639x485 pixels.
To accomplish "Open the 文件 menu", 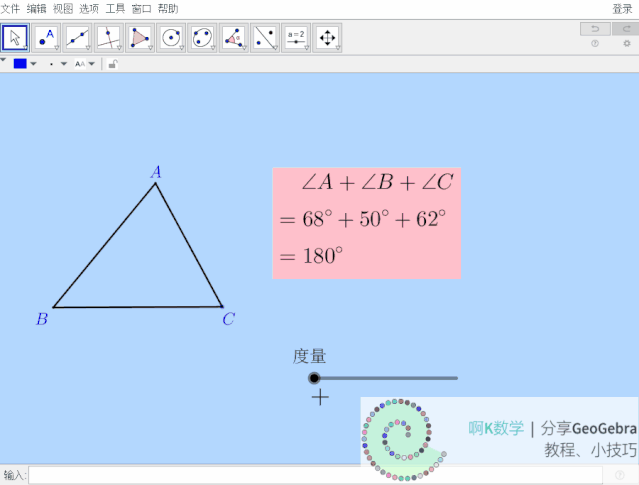I will coord(10,9).
